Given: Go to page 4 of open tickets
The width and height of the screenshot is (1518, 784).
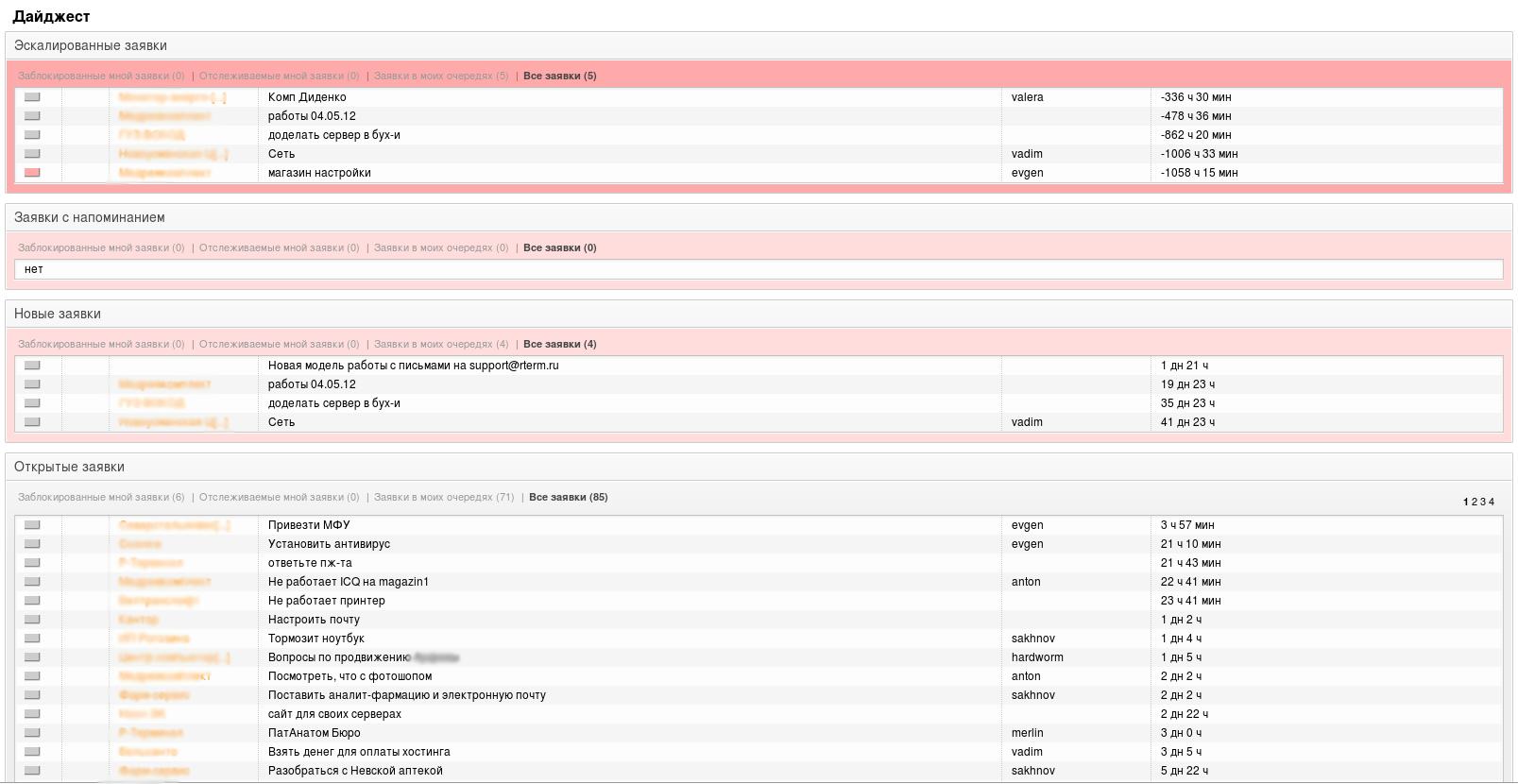Looking at the screenshot, I should 1492,503.
